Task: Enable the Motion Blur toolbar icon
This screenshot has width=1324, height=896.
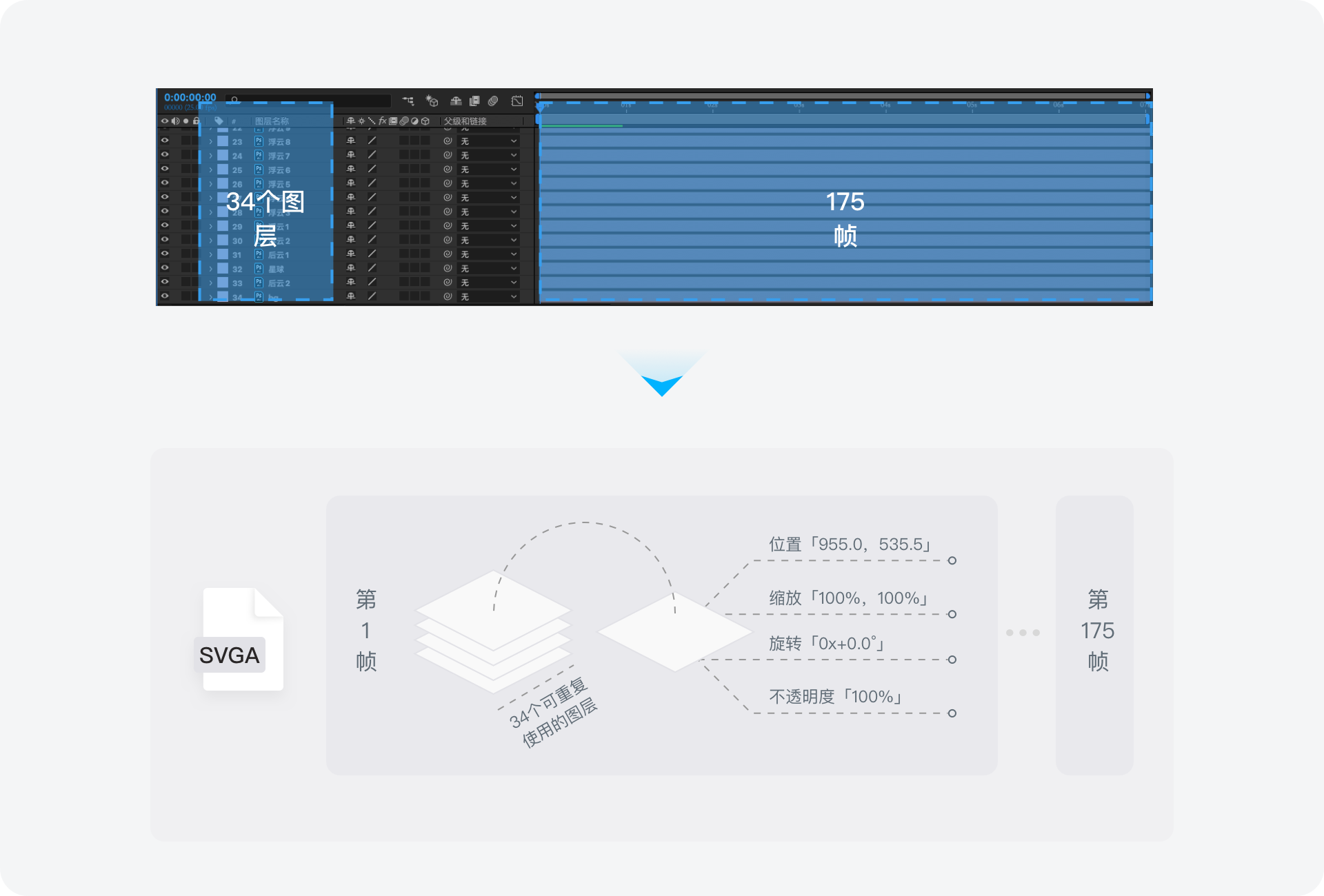Action: [493, 101]
